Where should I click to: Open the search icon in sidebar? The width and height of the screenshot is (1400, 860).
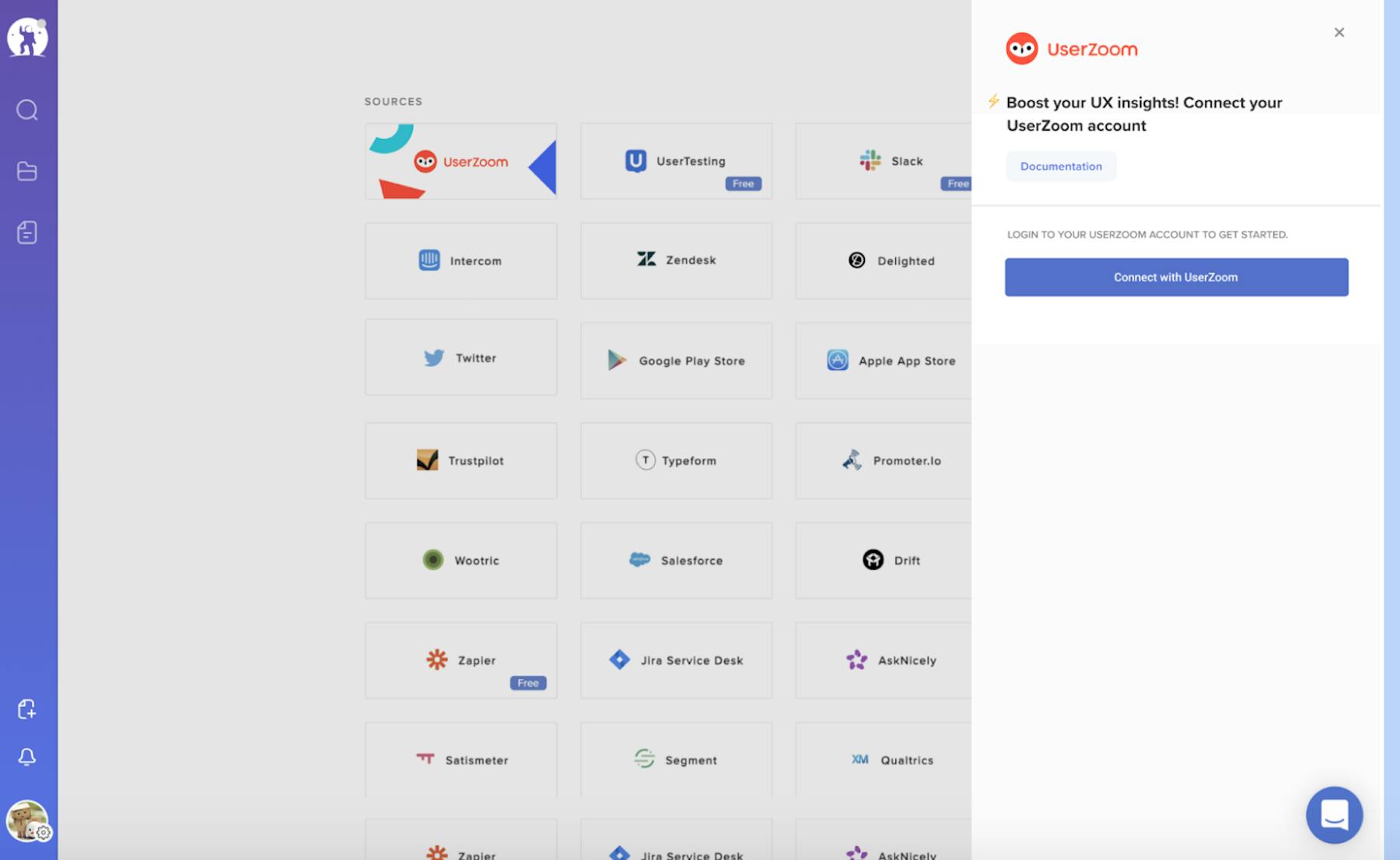pyautogui.click(x=27, y=110)
